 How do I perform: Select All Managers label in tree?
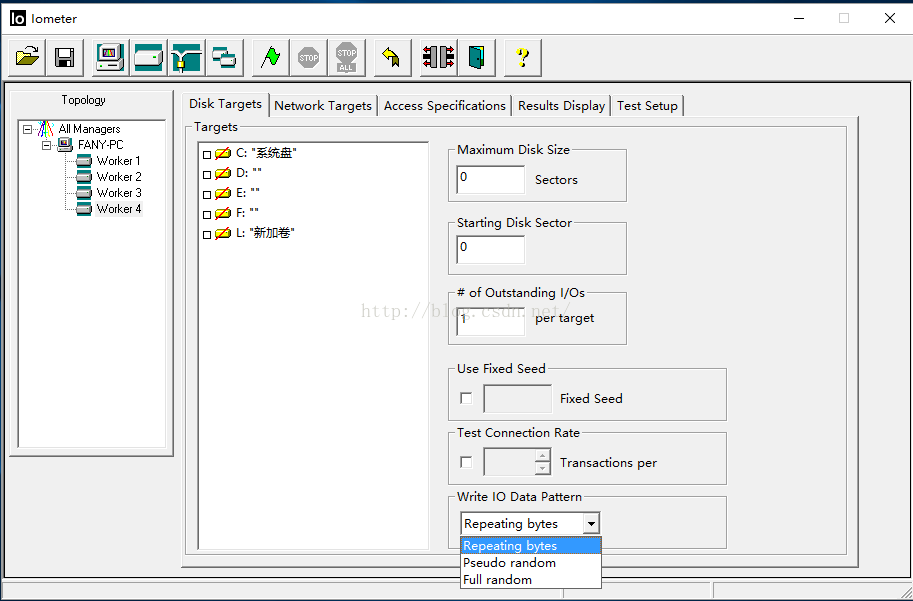pyautogui.click(x=89, y=129)
